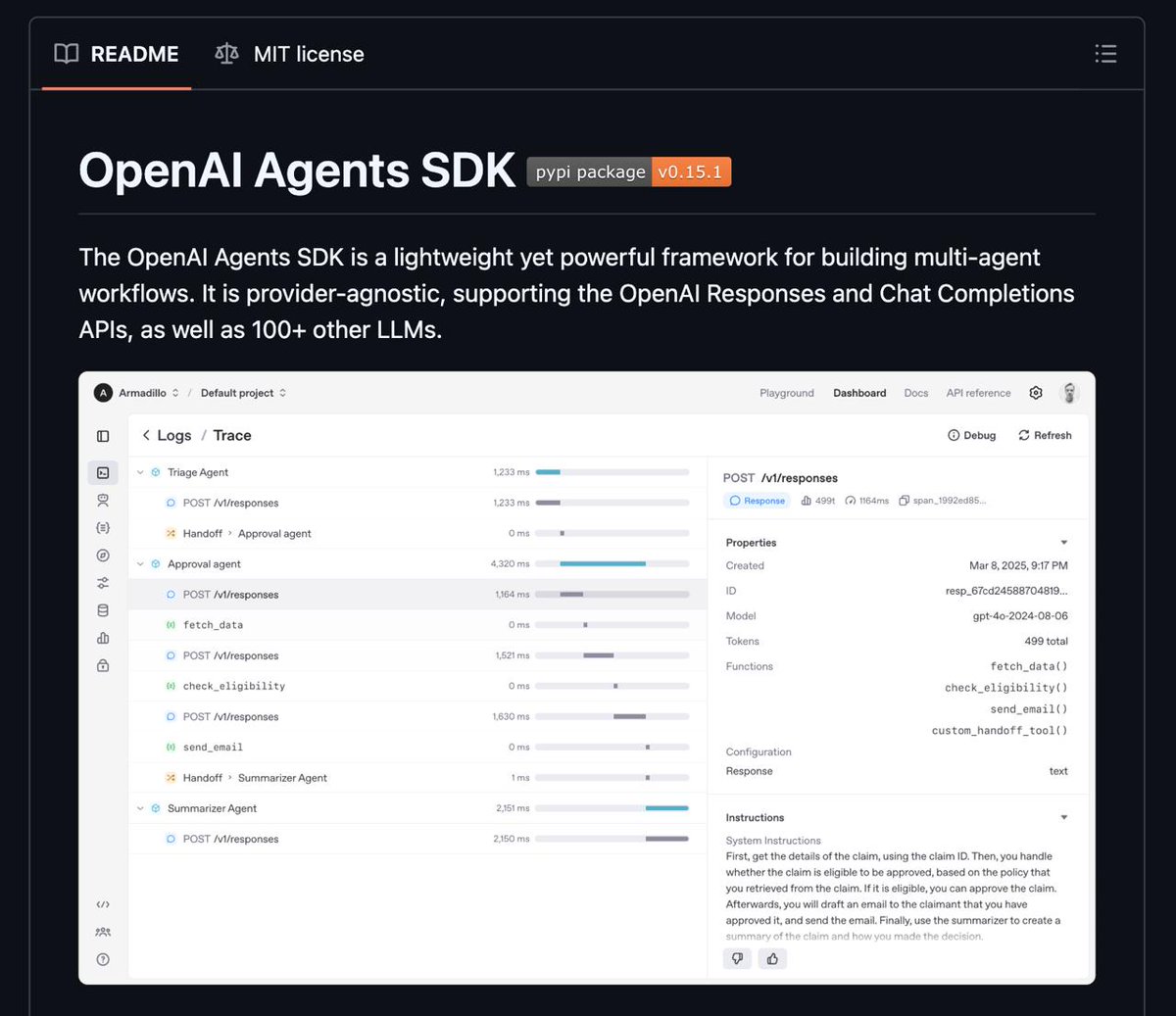This screenshot has width=1176, height=1016.
Task: Open the Assistants robot icon in sidebar
Action: [103, 501]
